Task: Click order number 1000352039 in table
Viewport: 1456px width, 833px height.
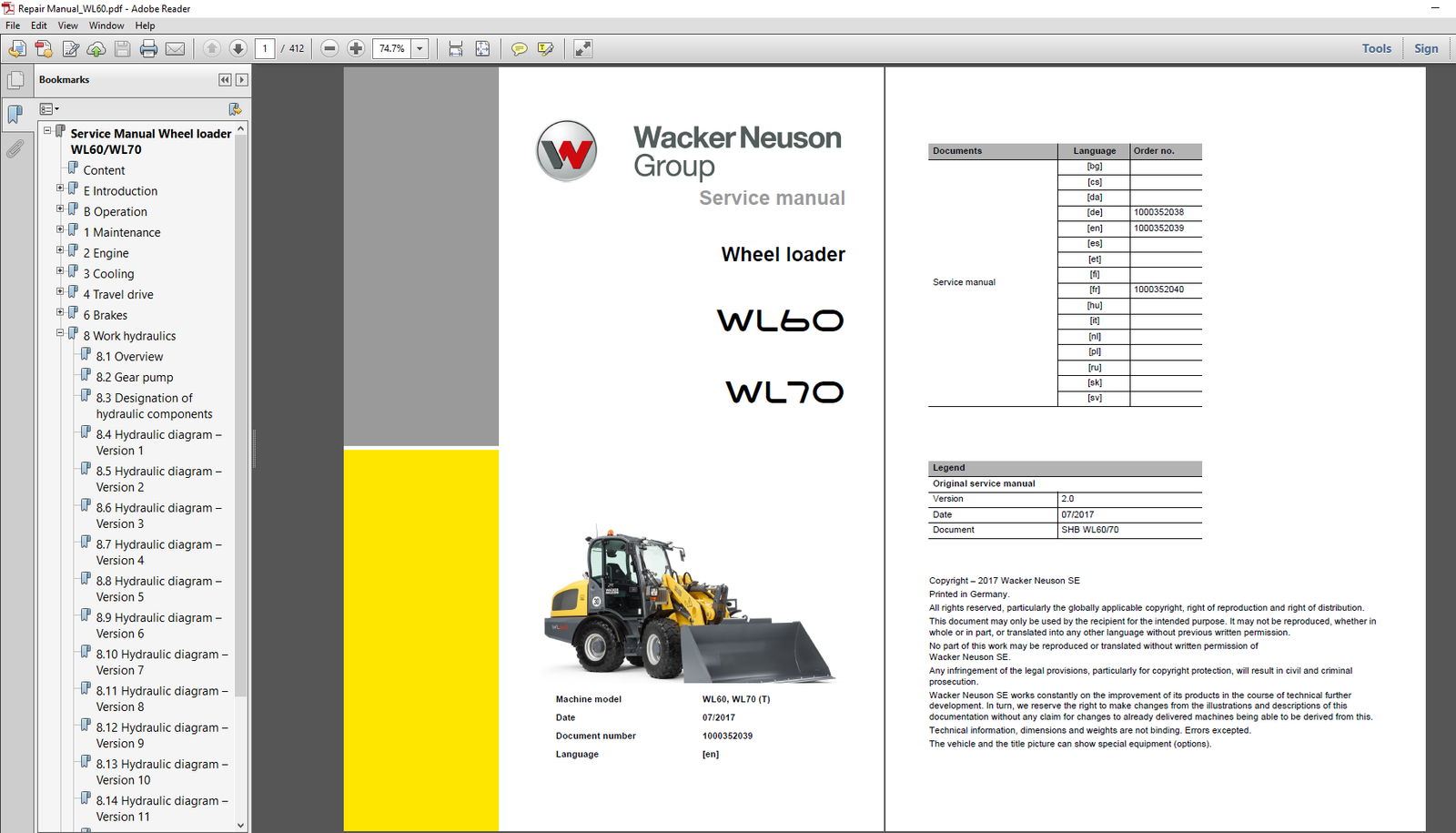Action: [1158, 228]
